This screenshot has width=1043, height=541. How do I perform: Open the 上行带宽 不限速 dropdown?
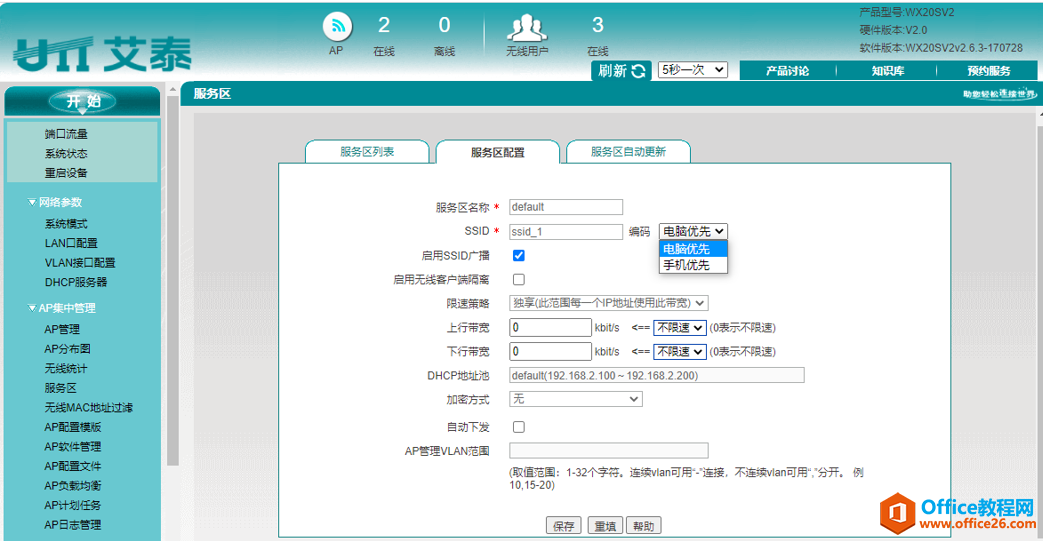(679, 327)
